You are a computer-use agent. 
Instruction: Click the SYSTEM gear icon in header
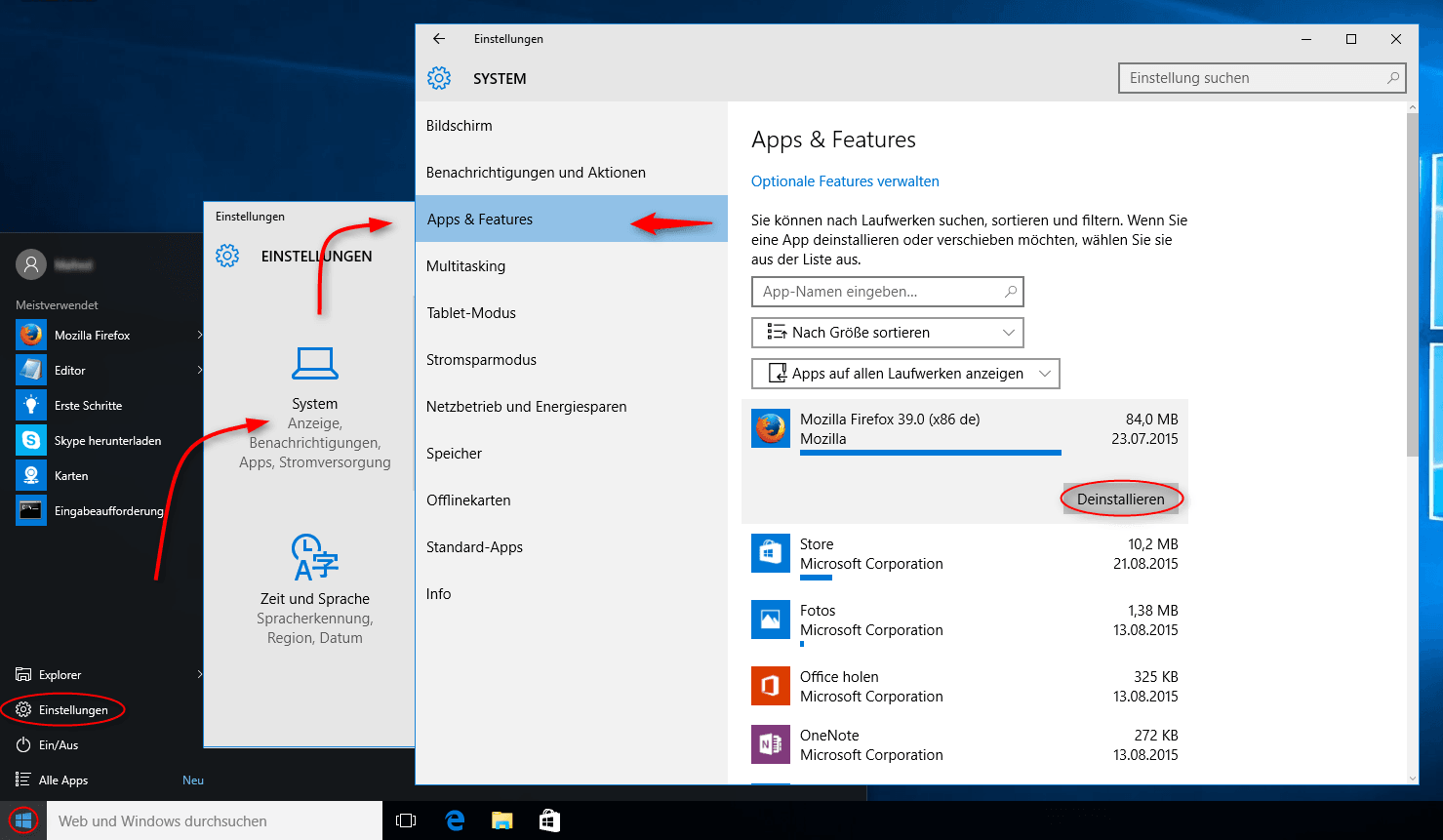click(439, 78)
